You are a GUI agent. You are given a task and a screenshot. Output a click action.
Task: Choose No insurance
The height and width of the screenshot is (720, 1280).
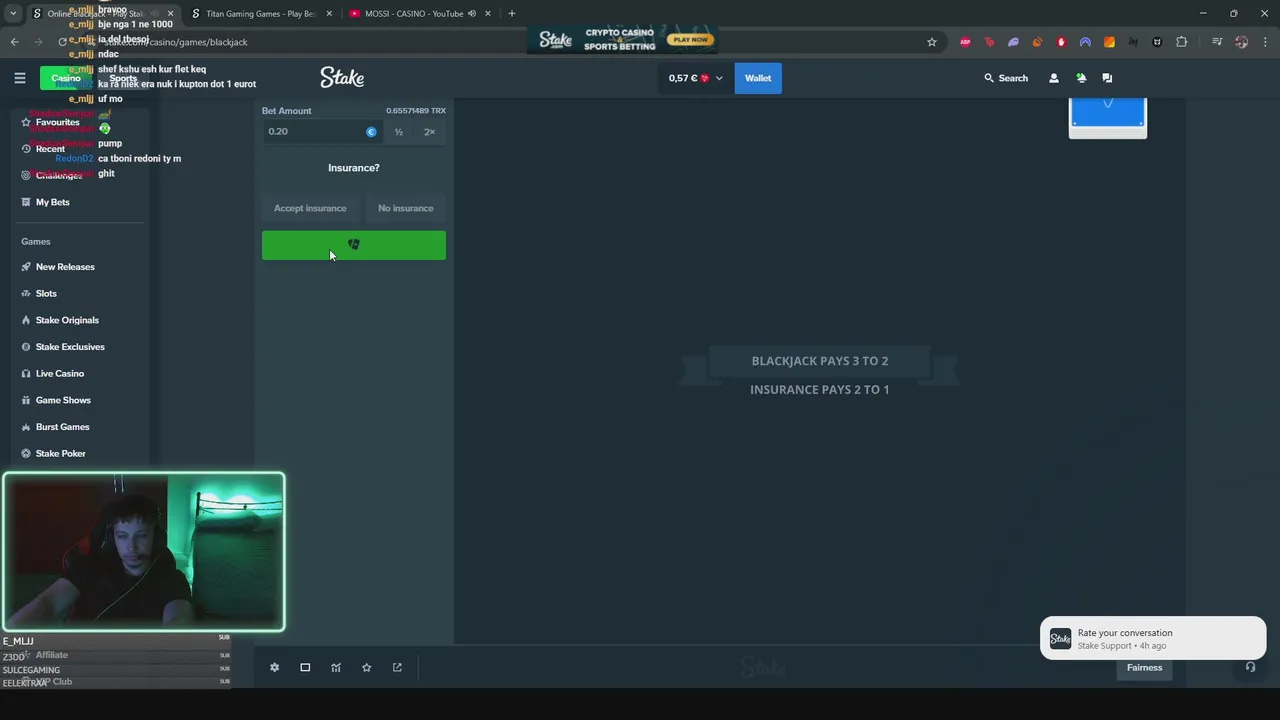(x=406, y=208)
